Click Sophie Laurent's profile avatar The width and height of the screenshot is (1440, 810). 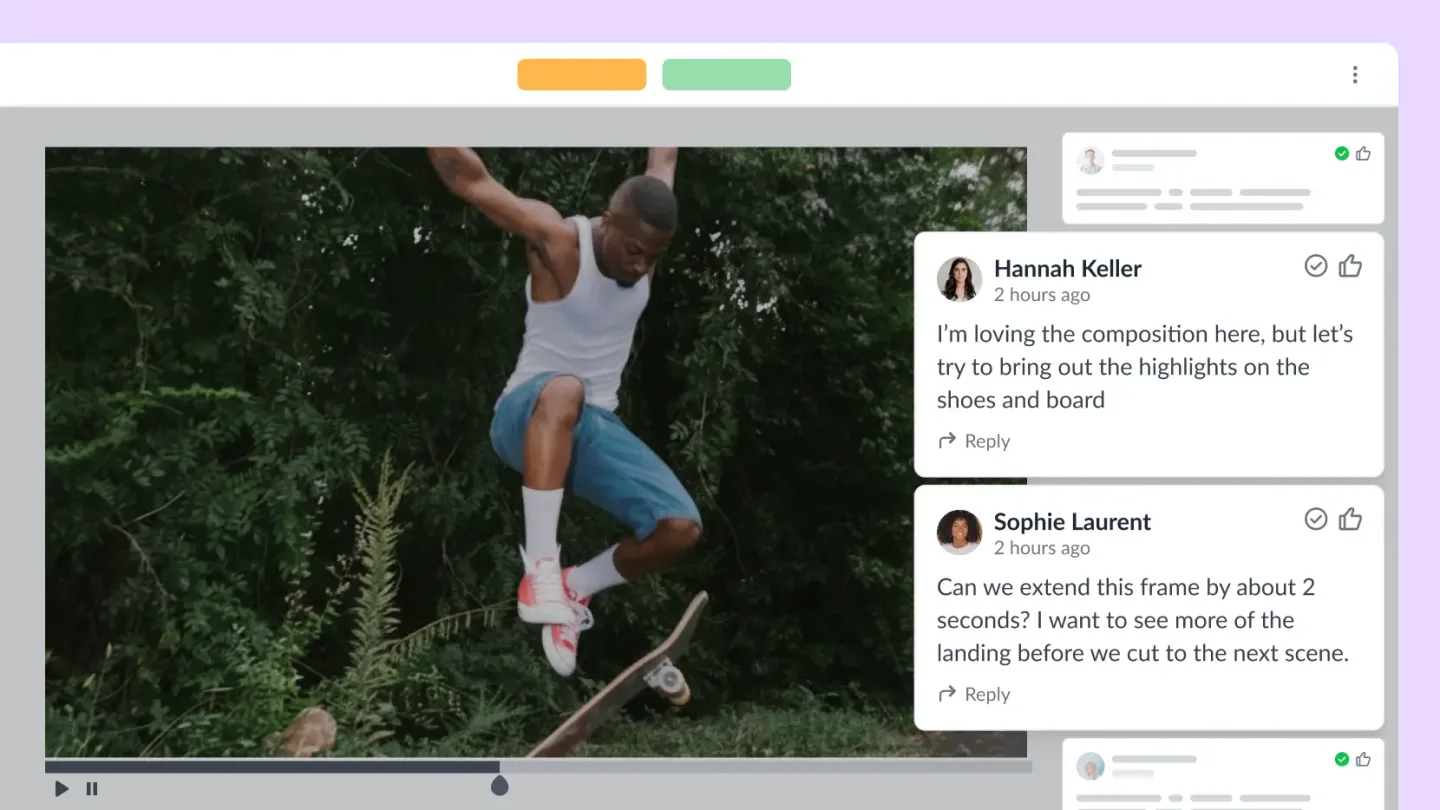tap(959, 532)
